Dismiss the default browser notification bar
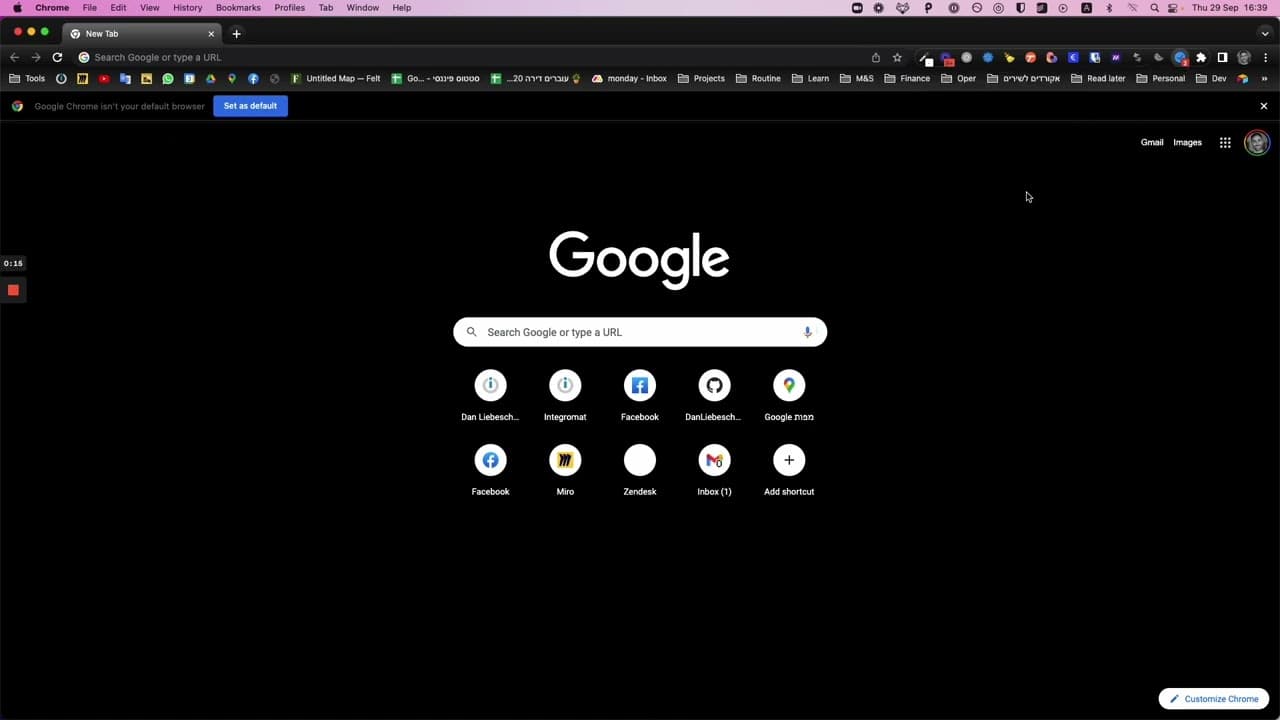Viewport: 1280px width, 720px height. pos(1263,106)
